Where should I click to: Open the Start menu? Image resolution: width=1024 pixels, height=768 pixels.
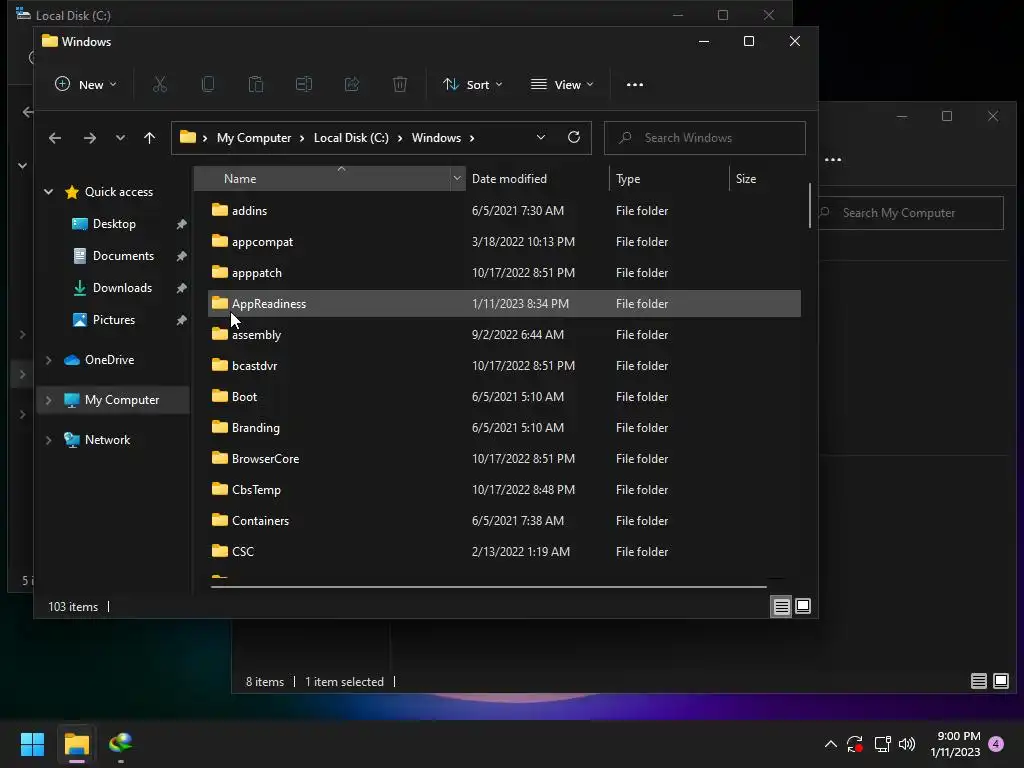[x=32, y=744]
